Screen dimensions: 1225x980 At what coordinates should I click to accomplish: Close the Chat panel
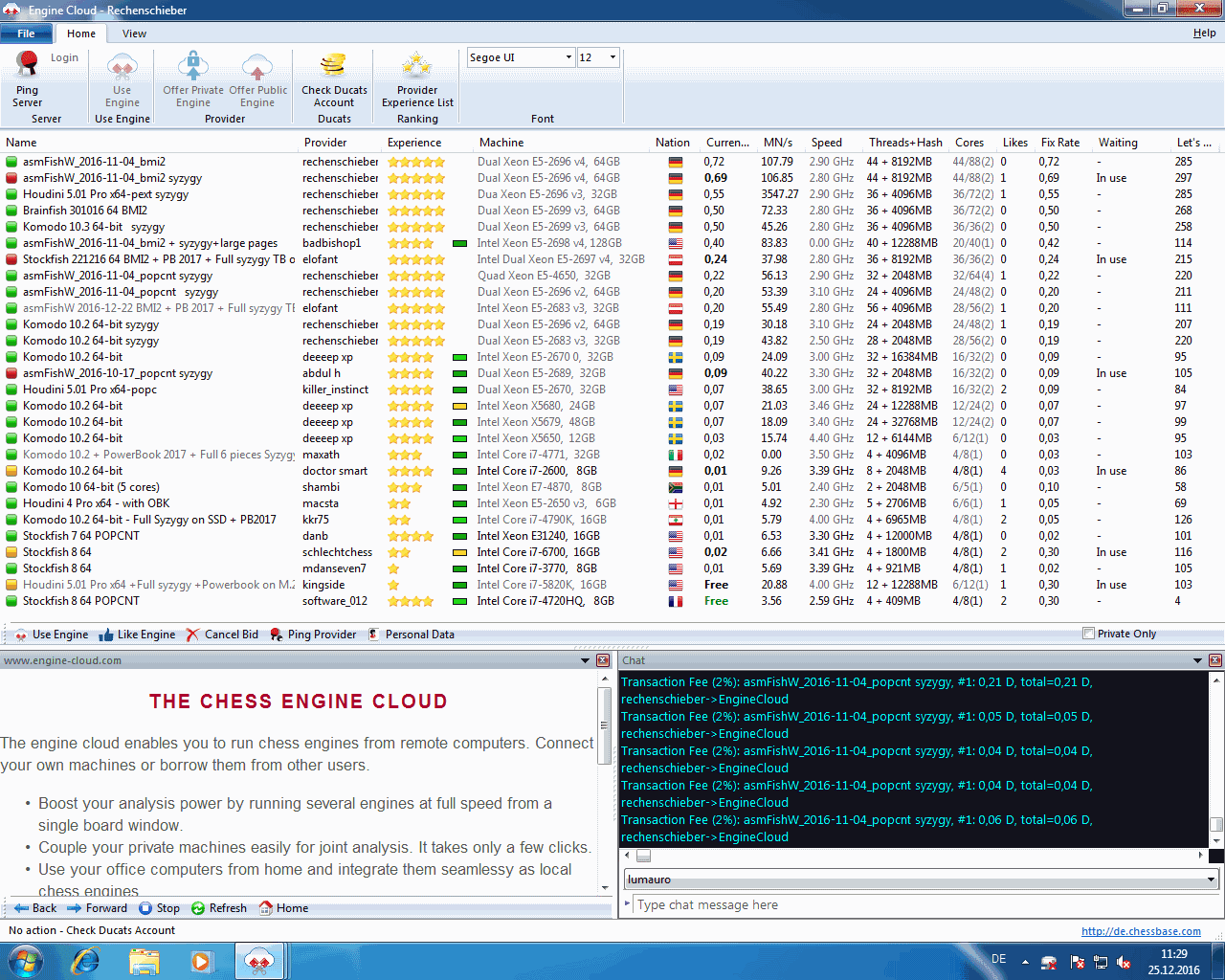1215,660
